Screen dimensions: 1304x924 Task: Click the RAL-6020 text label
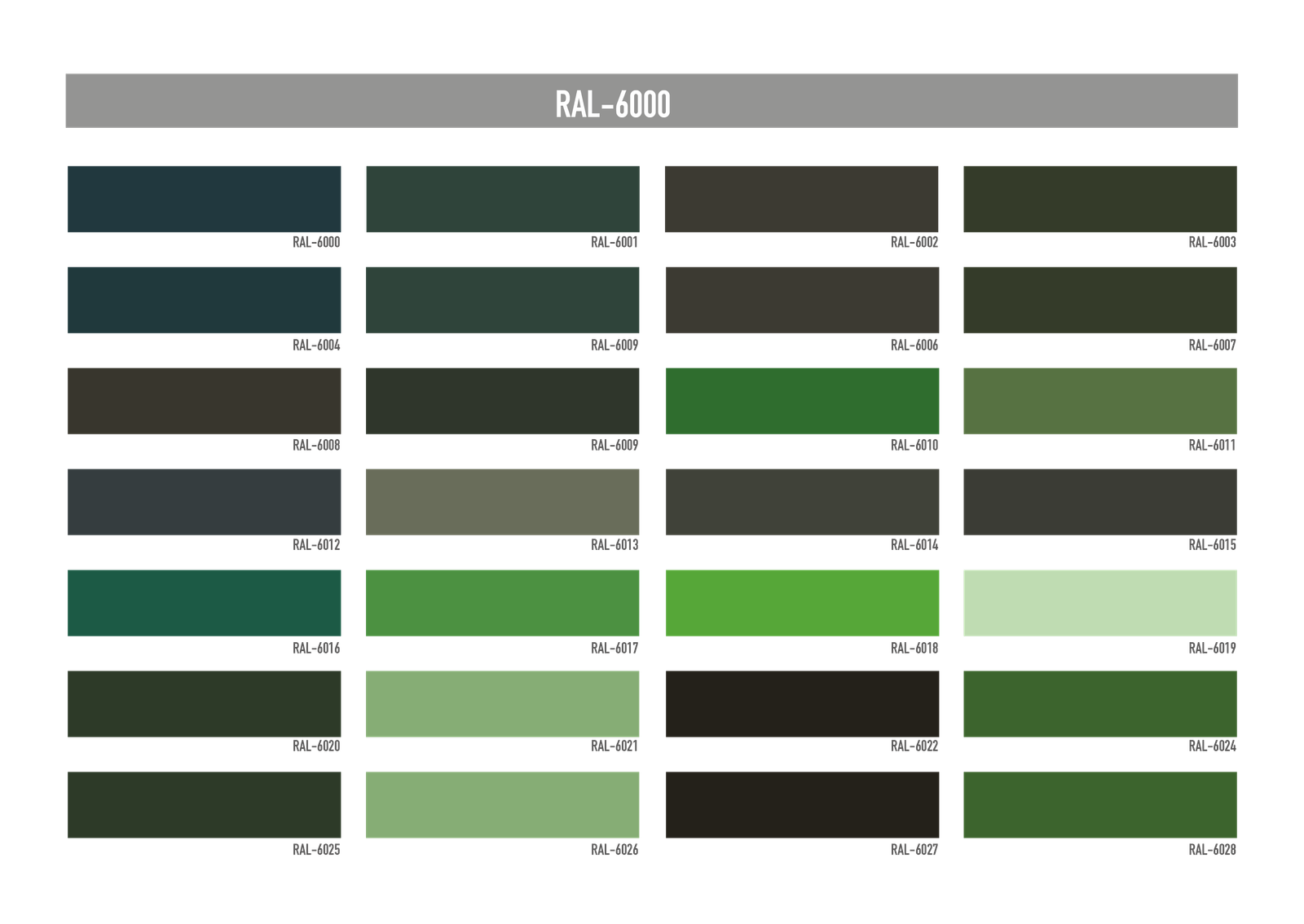point(316,746)
